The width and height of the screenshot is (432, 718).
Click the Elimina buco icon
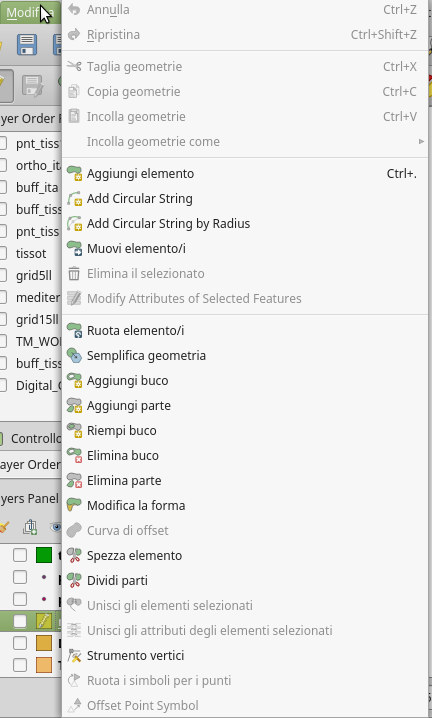(x=74, y=456)
